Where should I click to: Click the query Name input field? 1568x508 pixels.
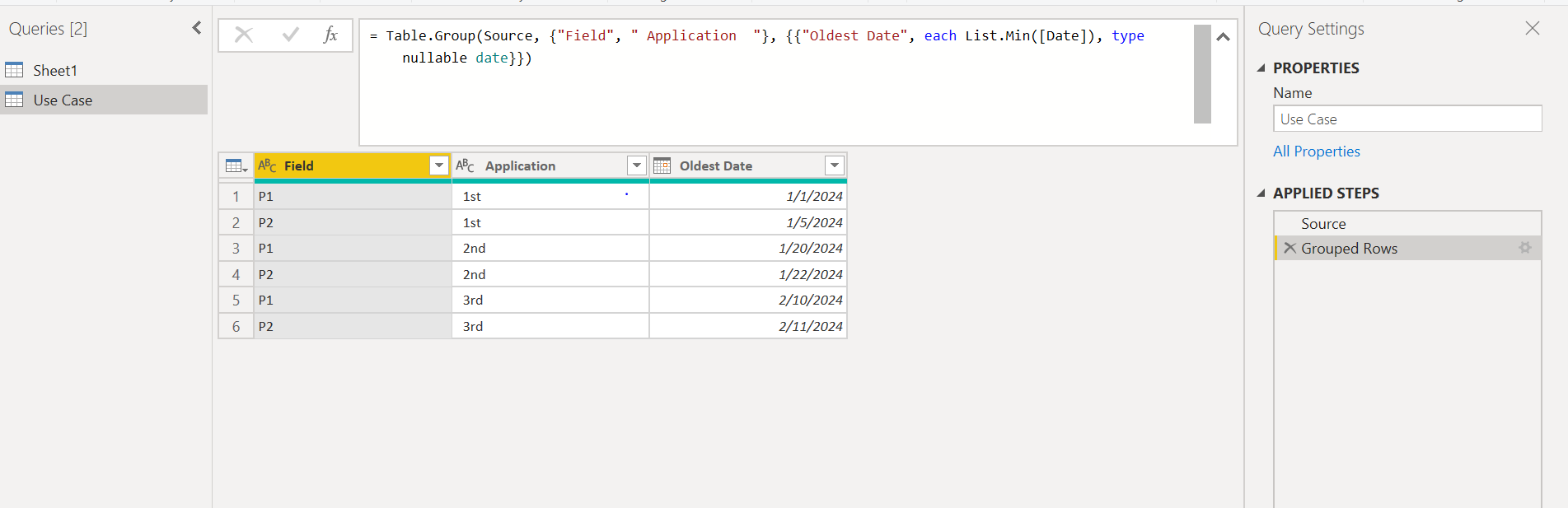1407,119
